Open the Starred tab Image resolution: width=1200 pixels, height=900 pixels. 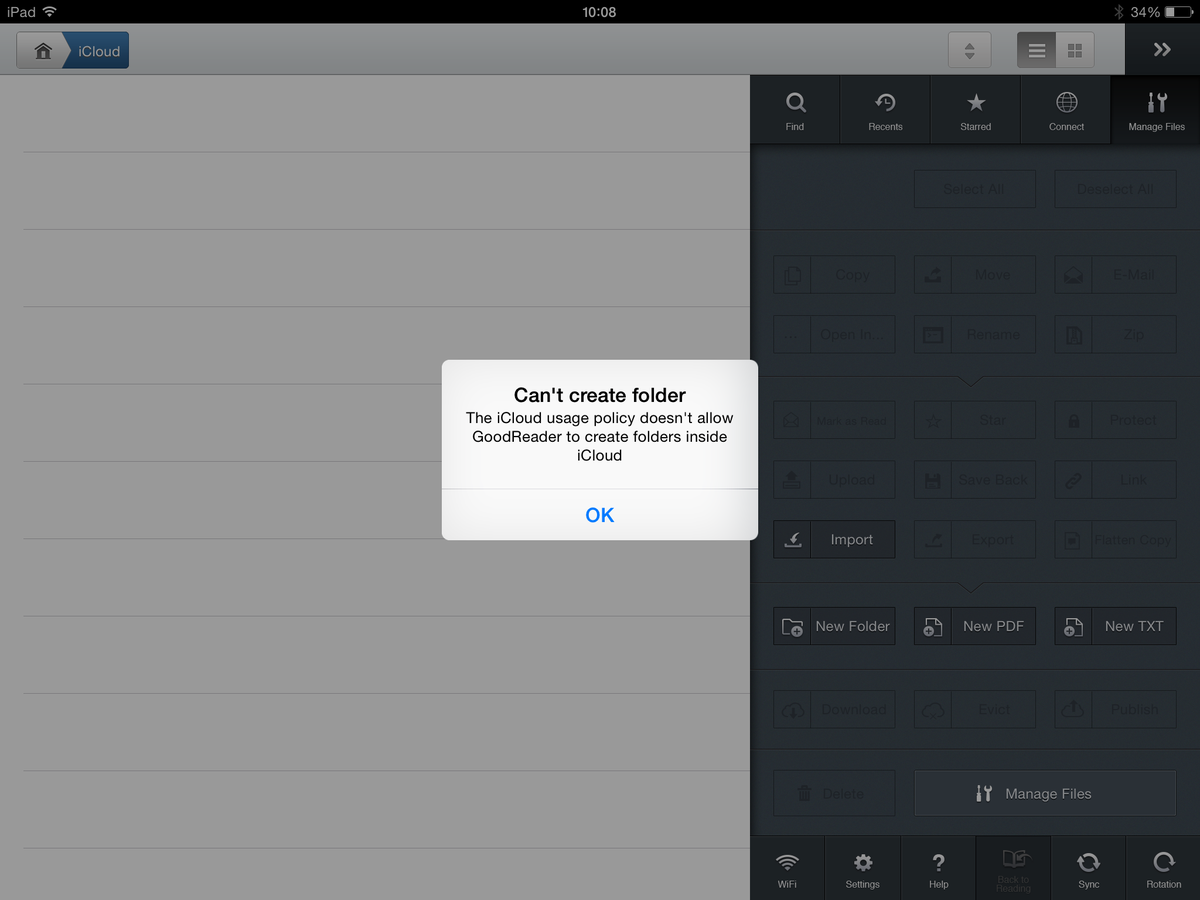(976, 110)
